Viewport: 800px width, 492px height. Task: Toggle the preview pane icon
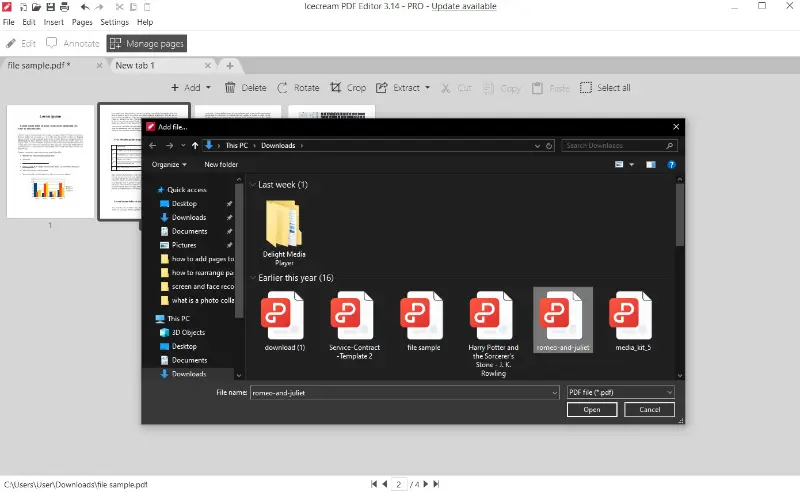(x=651, y=164)
